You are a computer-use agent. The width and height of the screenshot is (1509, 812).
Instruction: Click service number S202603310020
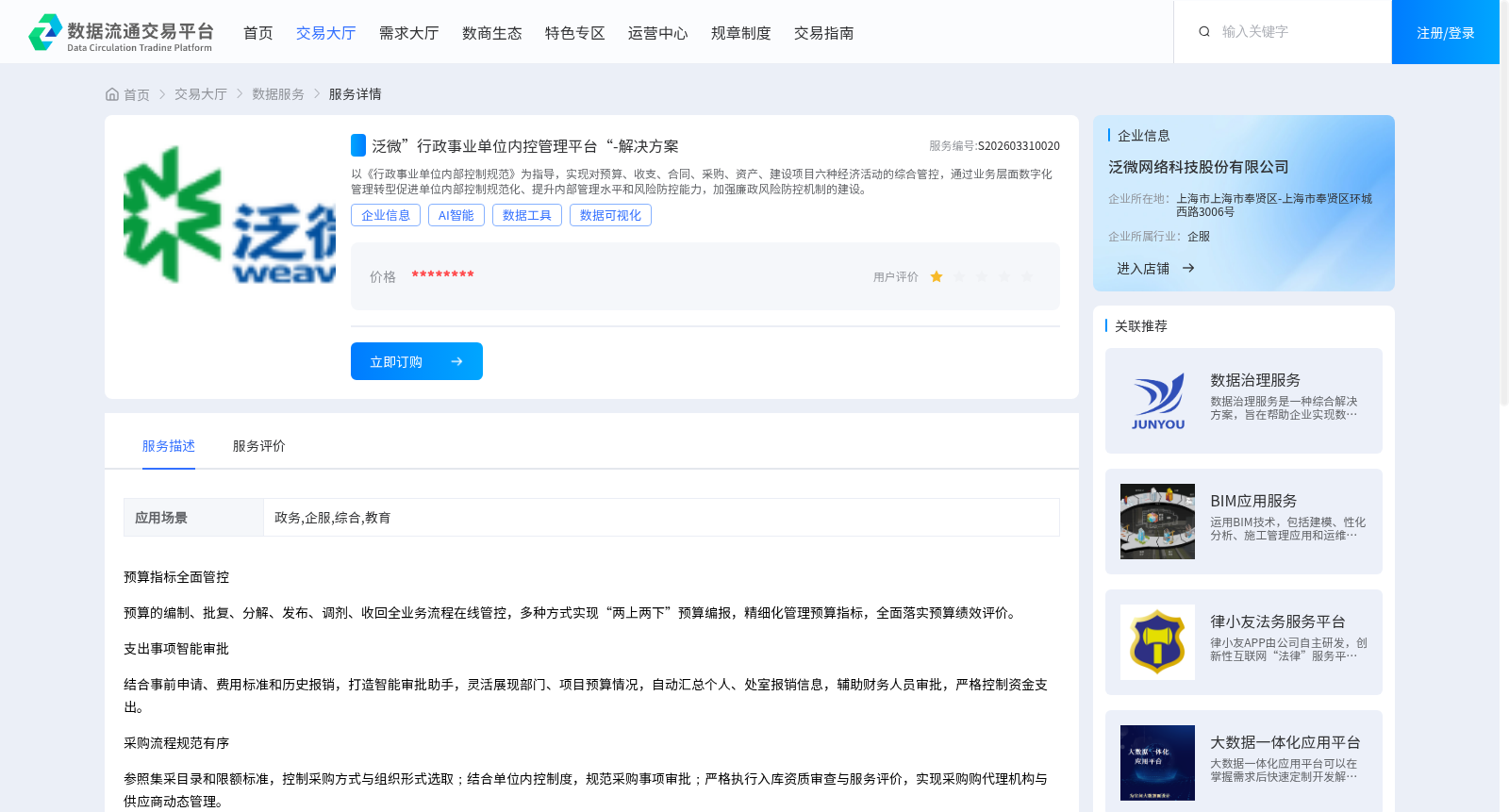(1019, 146)
